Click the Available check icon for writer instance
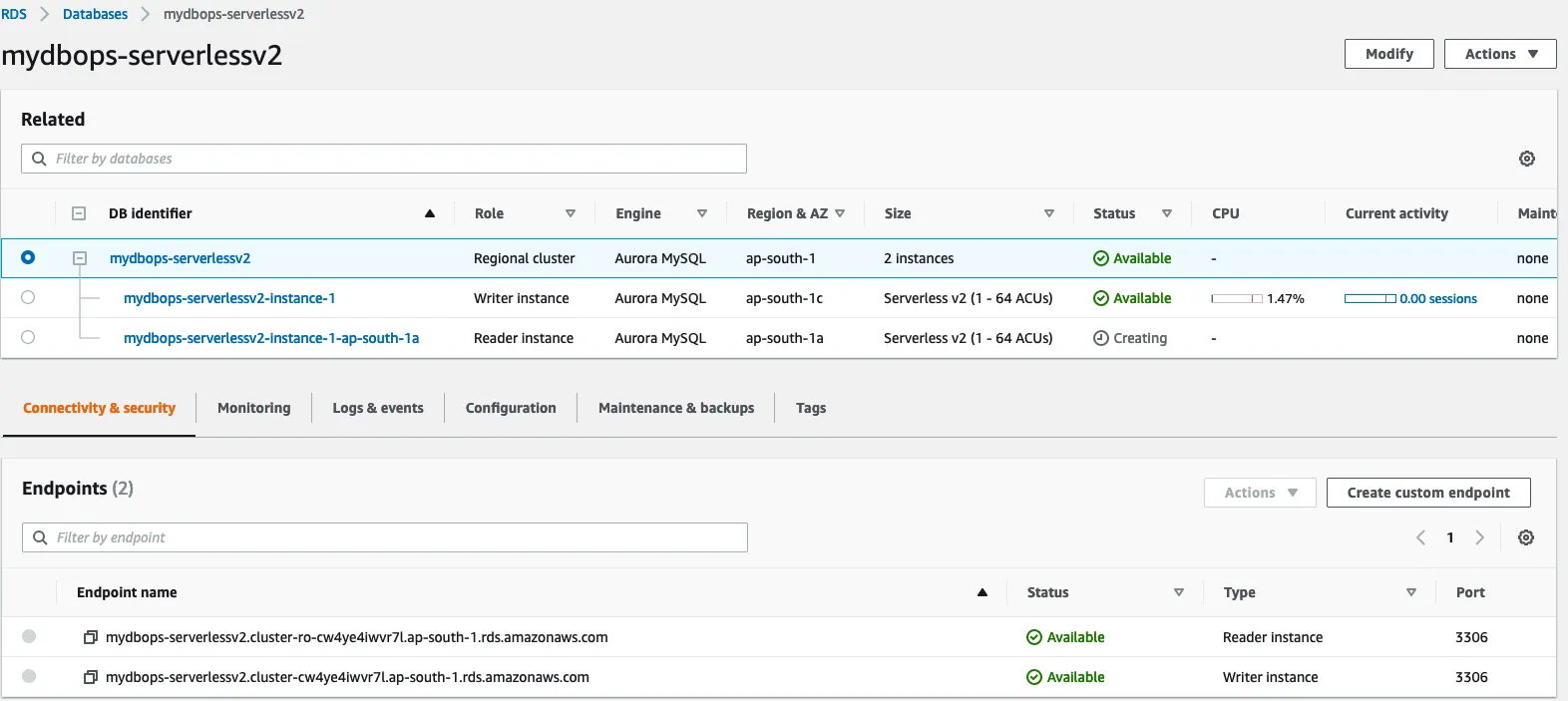The height and width of the screenshot is (701, 1568). pyautogui.click(x=1101, y=298)
